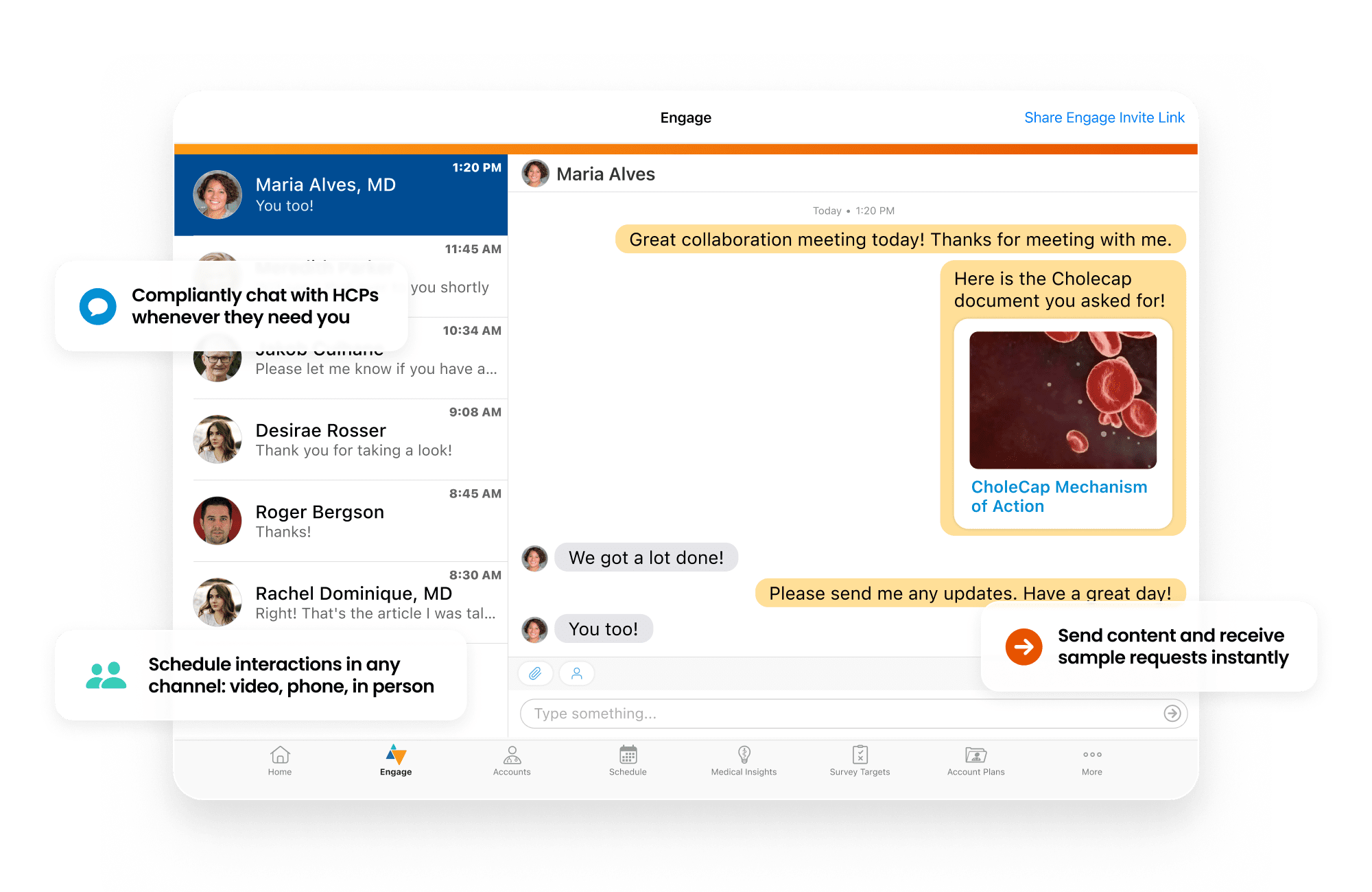Open Desirae Rosser conversation
This screenshot has height=892, width=1372.
click(x=350, y=440)
